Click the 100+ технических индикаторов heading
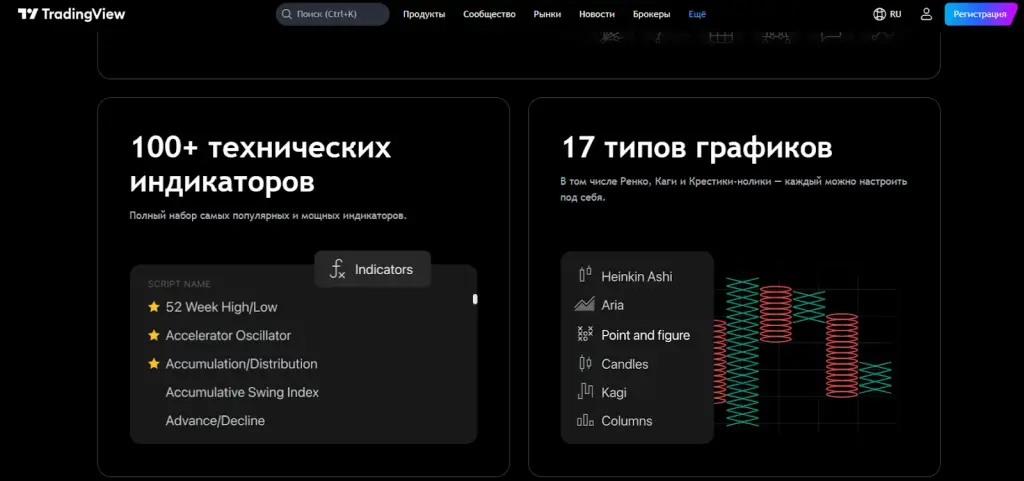 pos(261,166)
